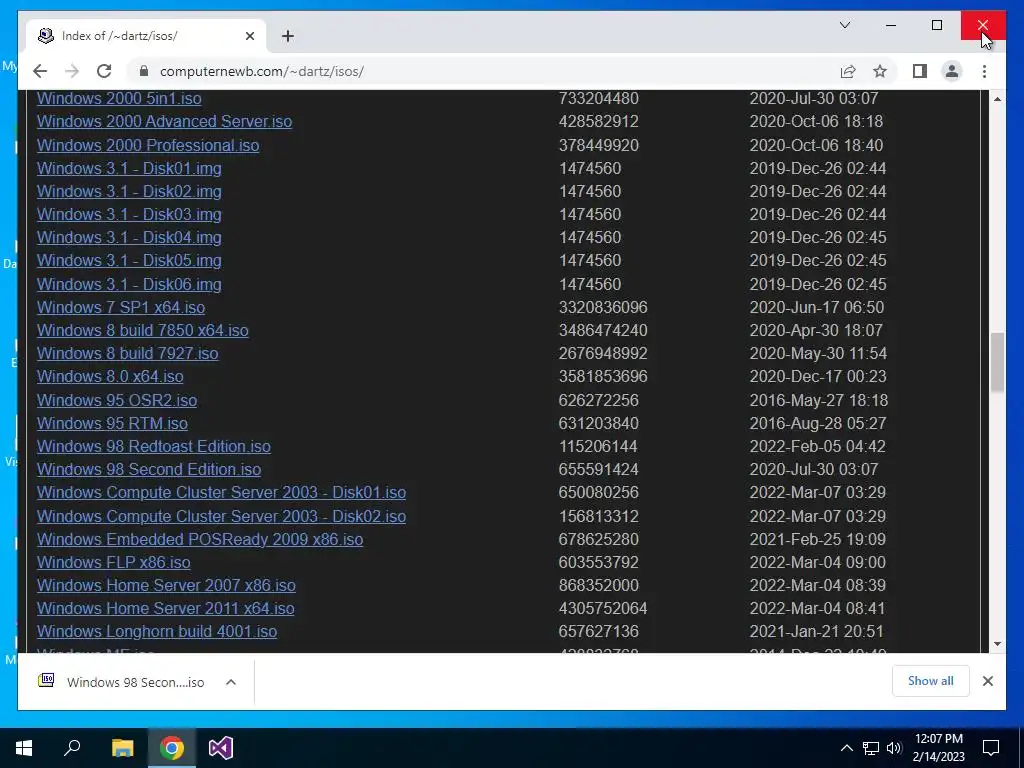
Task: Launch Visual Studio from the taskbar
Action: coord(221,748)
